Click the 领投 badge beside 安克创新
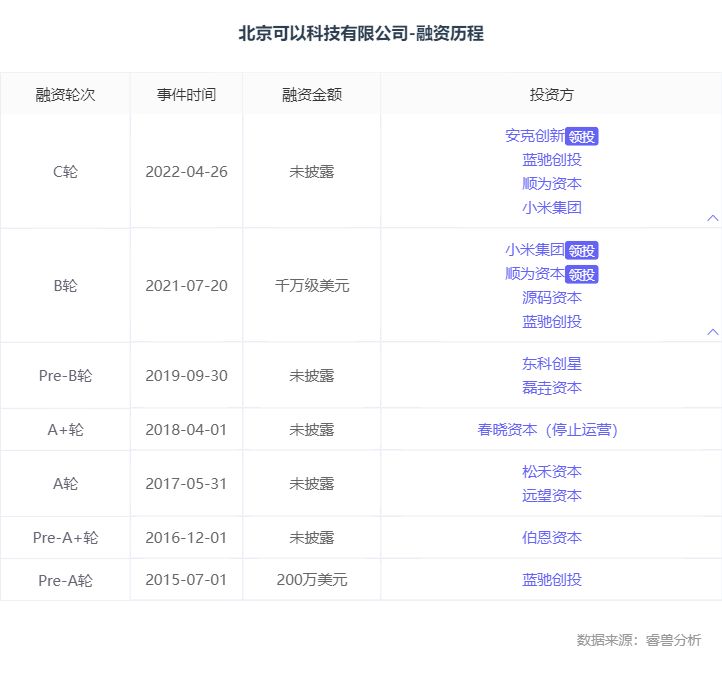This screenshot has width=722, height=678. click(x=582, y=136)
